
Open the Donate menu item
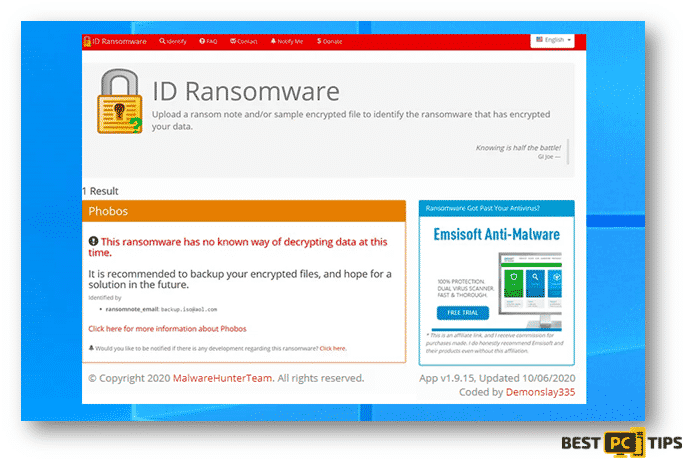tap(329, 41)
